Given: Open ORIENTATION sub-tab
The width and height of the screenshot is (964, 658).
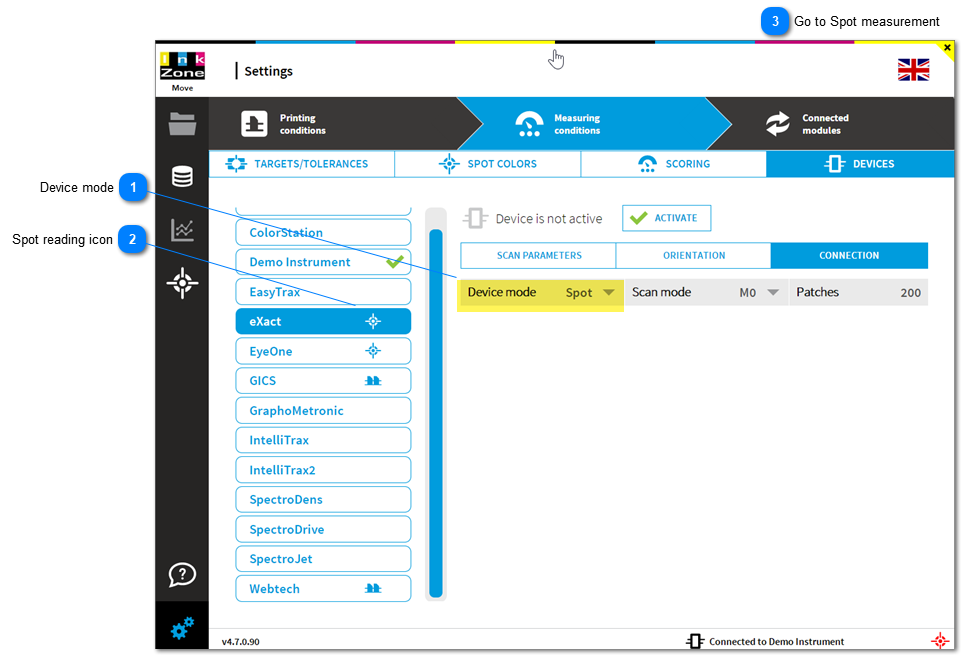Looking at the screenshot, I should click(x=693, y=255).
